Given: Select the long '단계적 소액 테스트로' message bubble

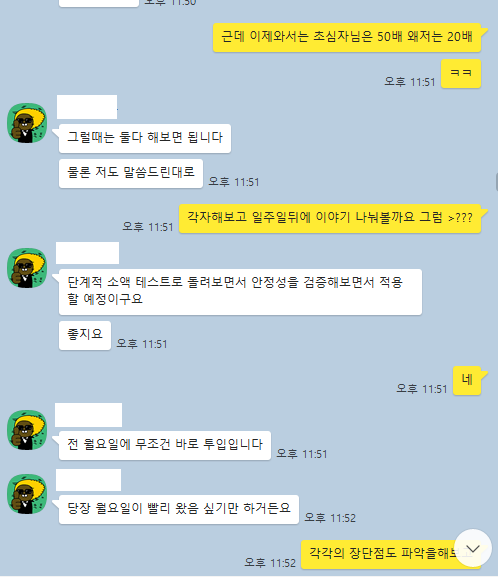Looking at the screenshot, I should (240, 292).
